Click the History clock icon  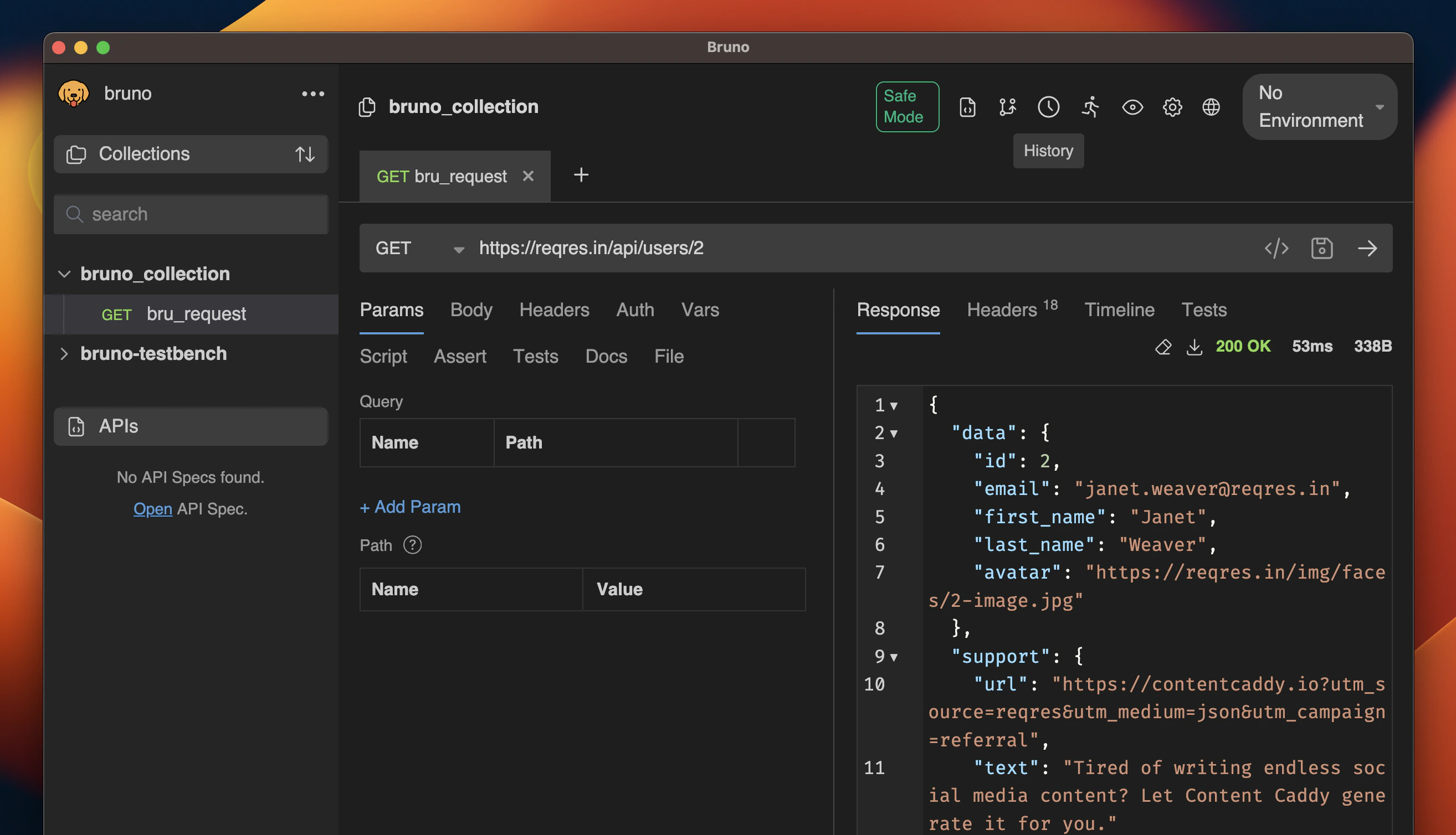pyautogui.click(x=1048, y=107)
